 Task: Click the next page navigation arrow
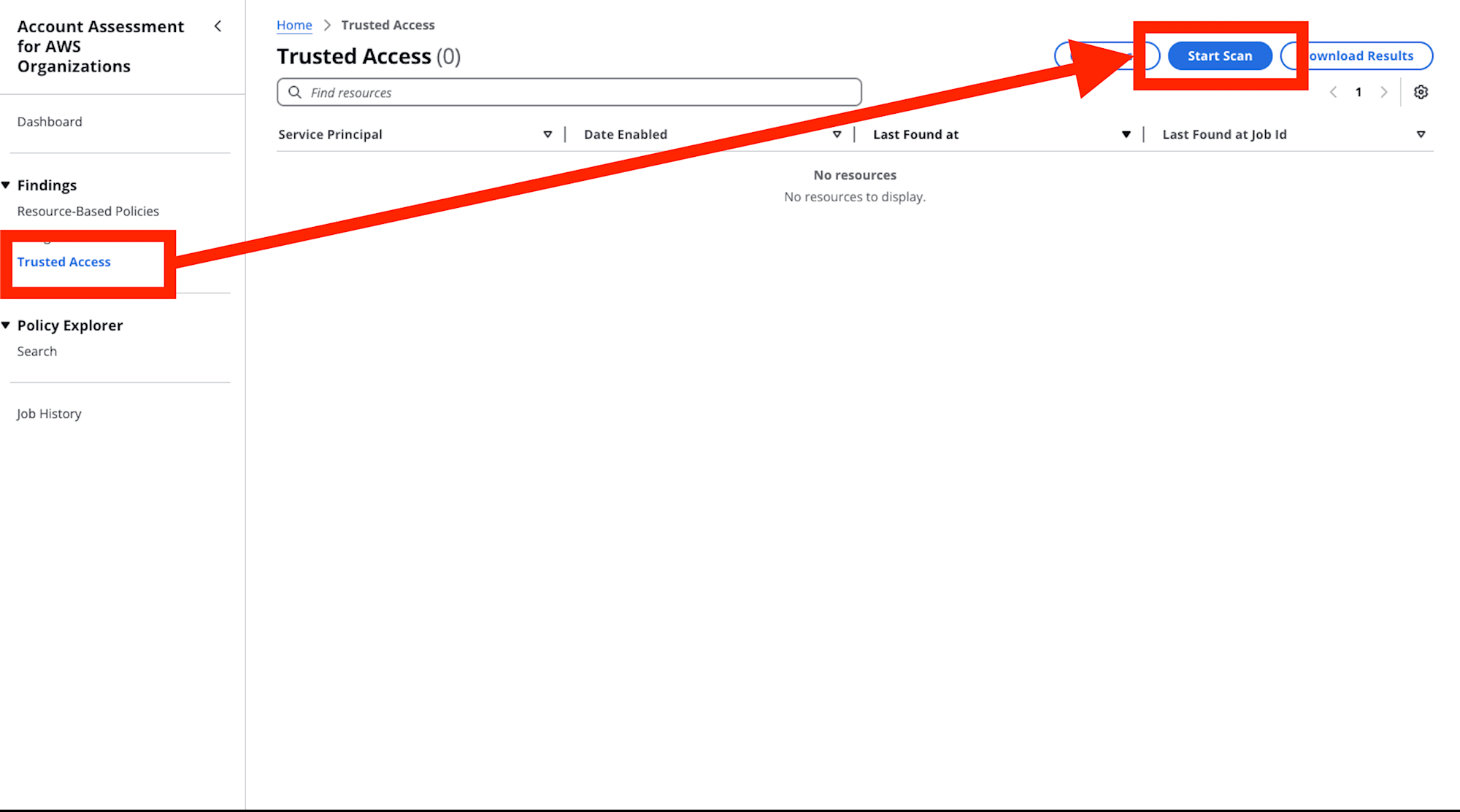[x=1383, y=92]
